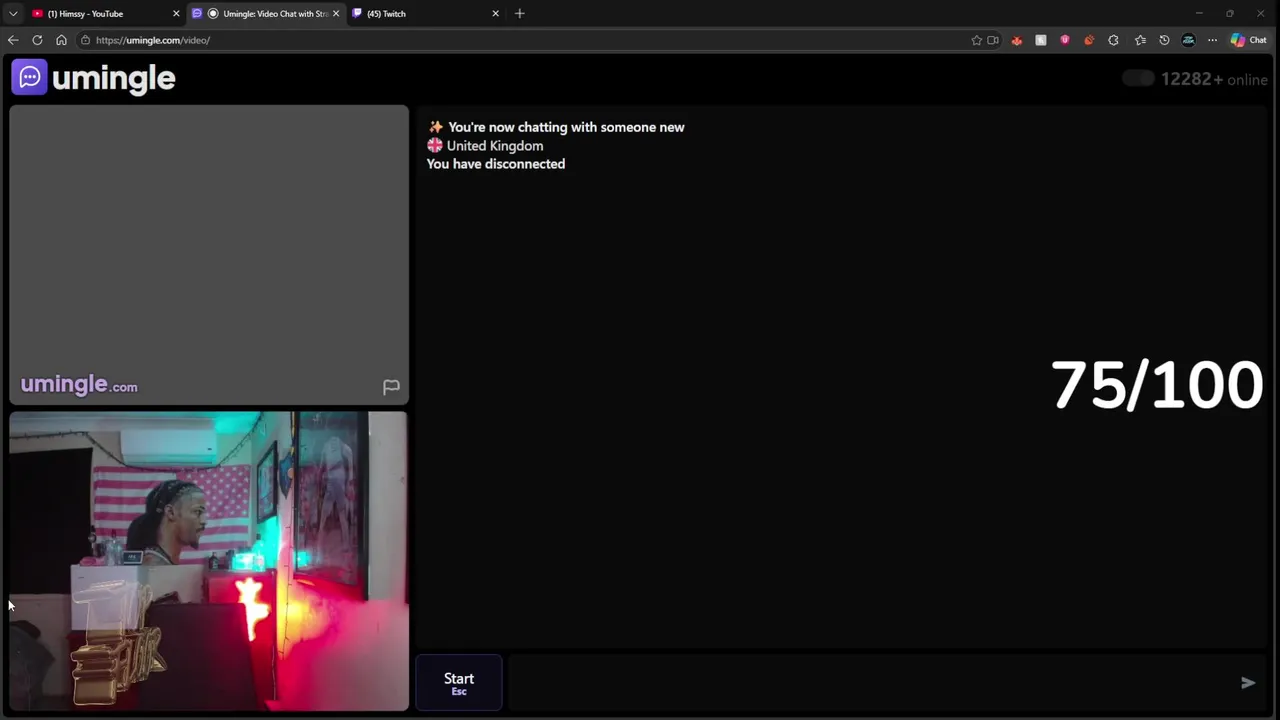The width and height of the screenshot is (1280, 720).
Task: Open the red fox extension icon
Action: (1017, 40)
